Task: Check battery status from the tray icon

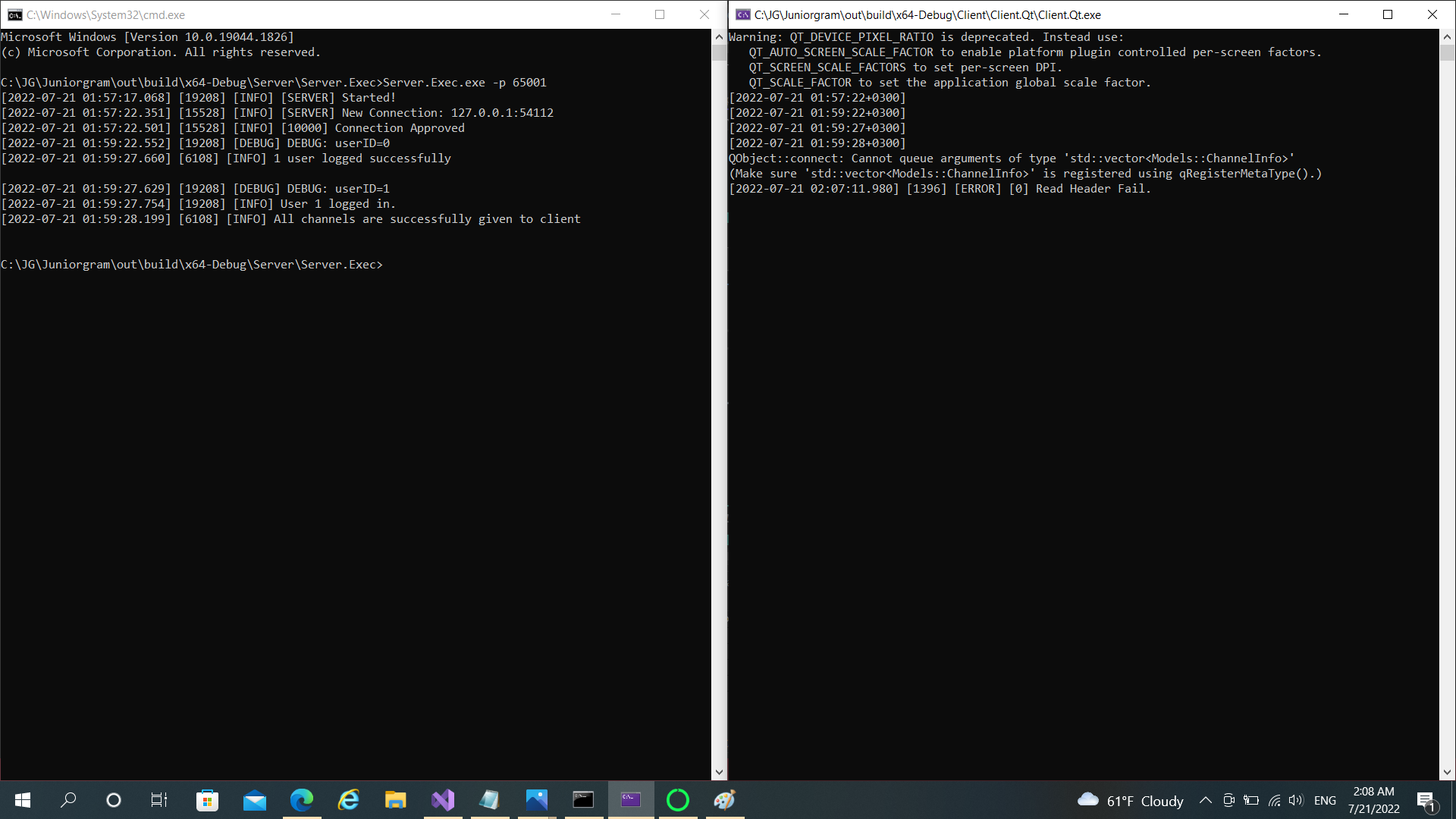Action: tap(1251, 800)
